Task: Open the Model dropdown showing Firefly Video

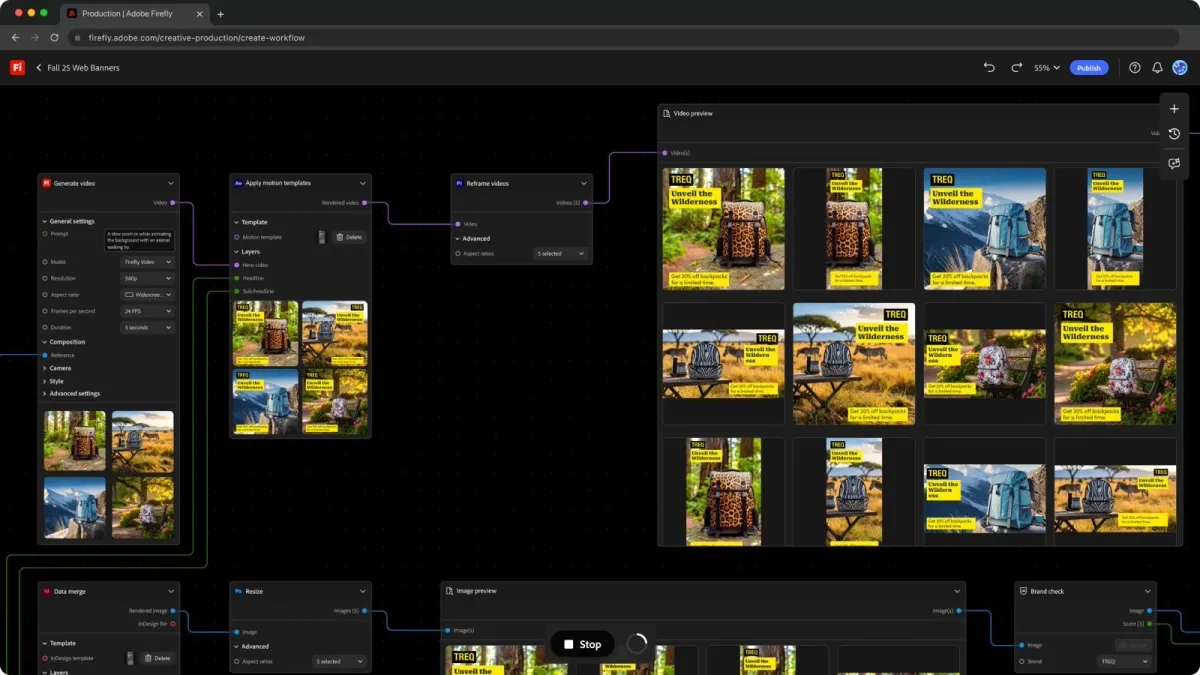Action: pyautogui.click(x=147, y=262)
